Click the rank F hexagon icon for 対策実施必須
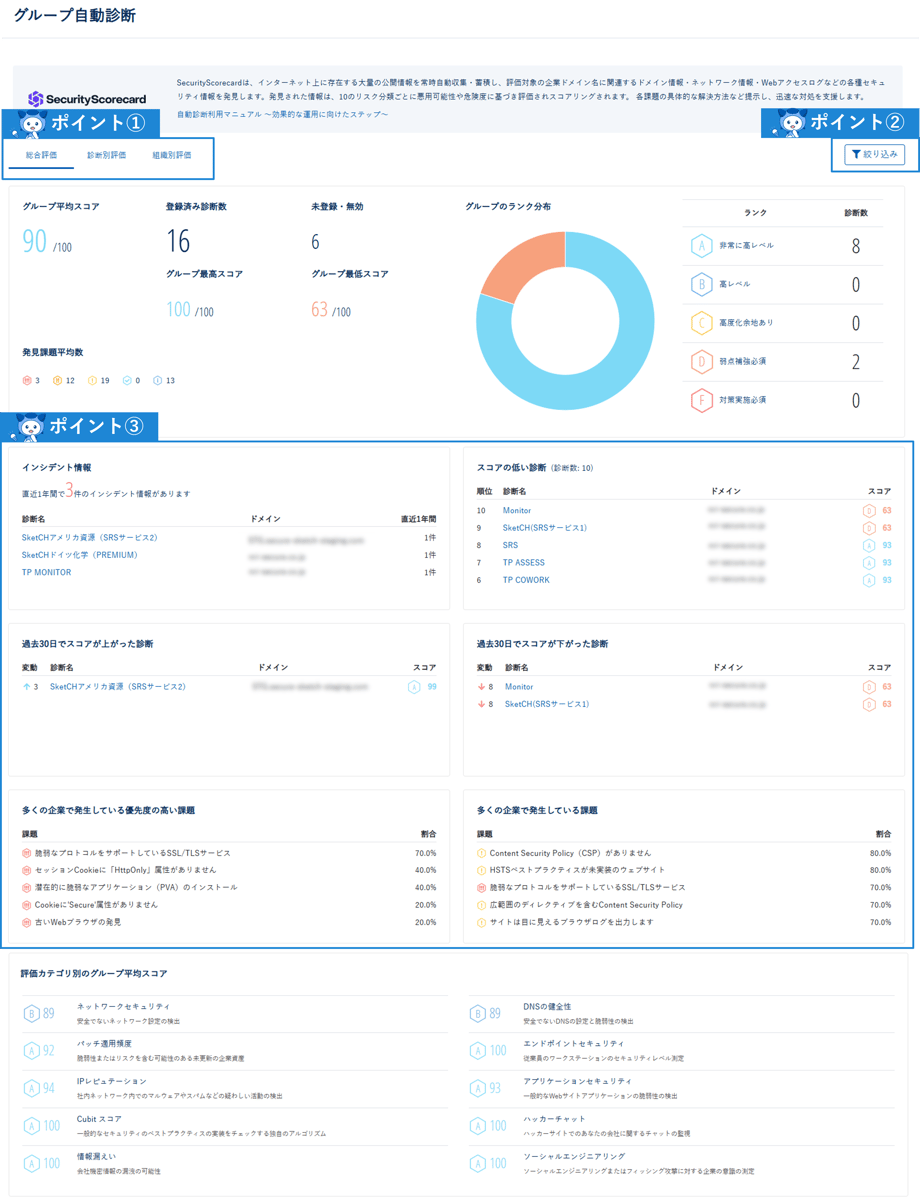920x1202 pixels. (x=701, y=400)
